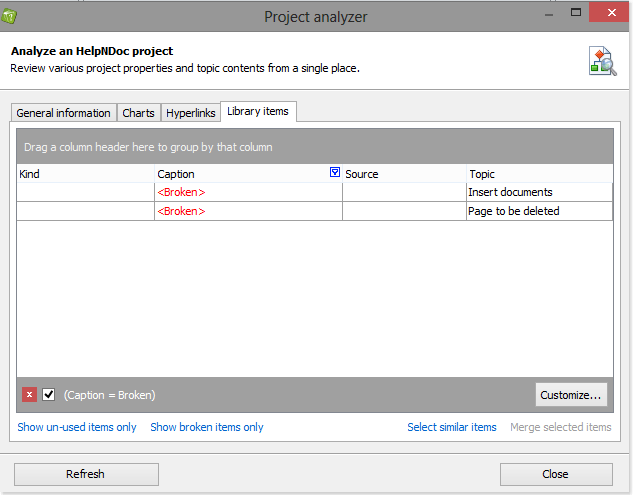Remove the Caption = Broken filter
The width and height of the screenshot is (633, 496).
(x=29, y=394)
